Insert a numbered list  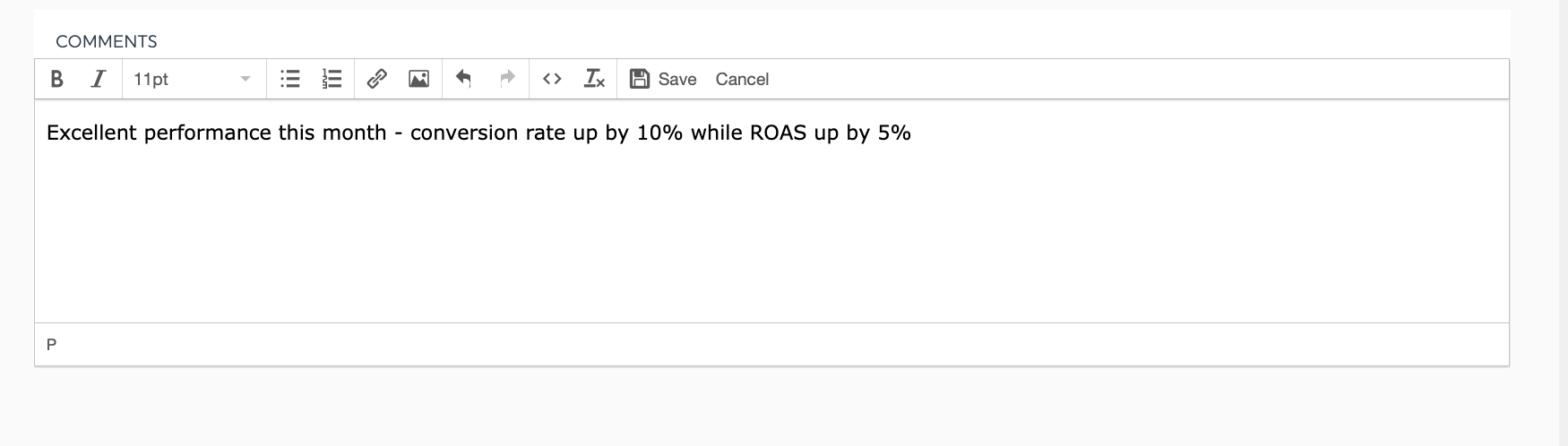[332, 79]
